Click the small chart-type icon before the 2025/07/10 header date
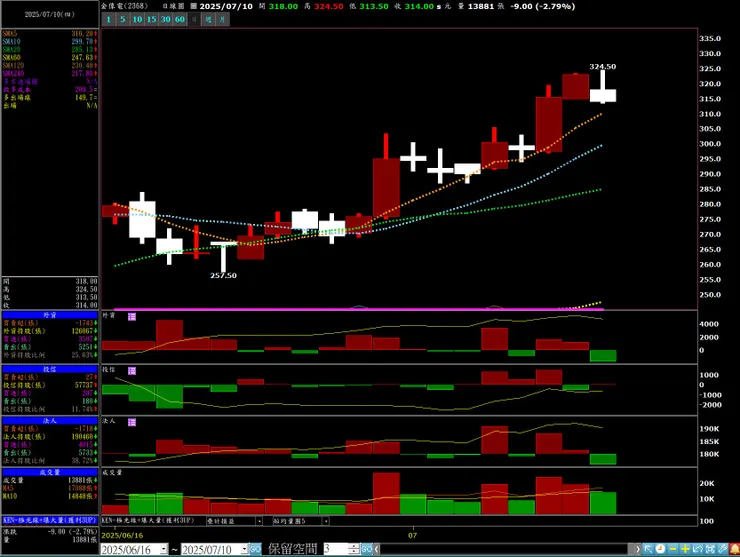Image resolution: width=740 pixels, height=557 pixels. [193, 6]
